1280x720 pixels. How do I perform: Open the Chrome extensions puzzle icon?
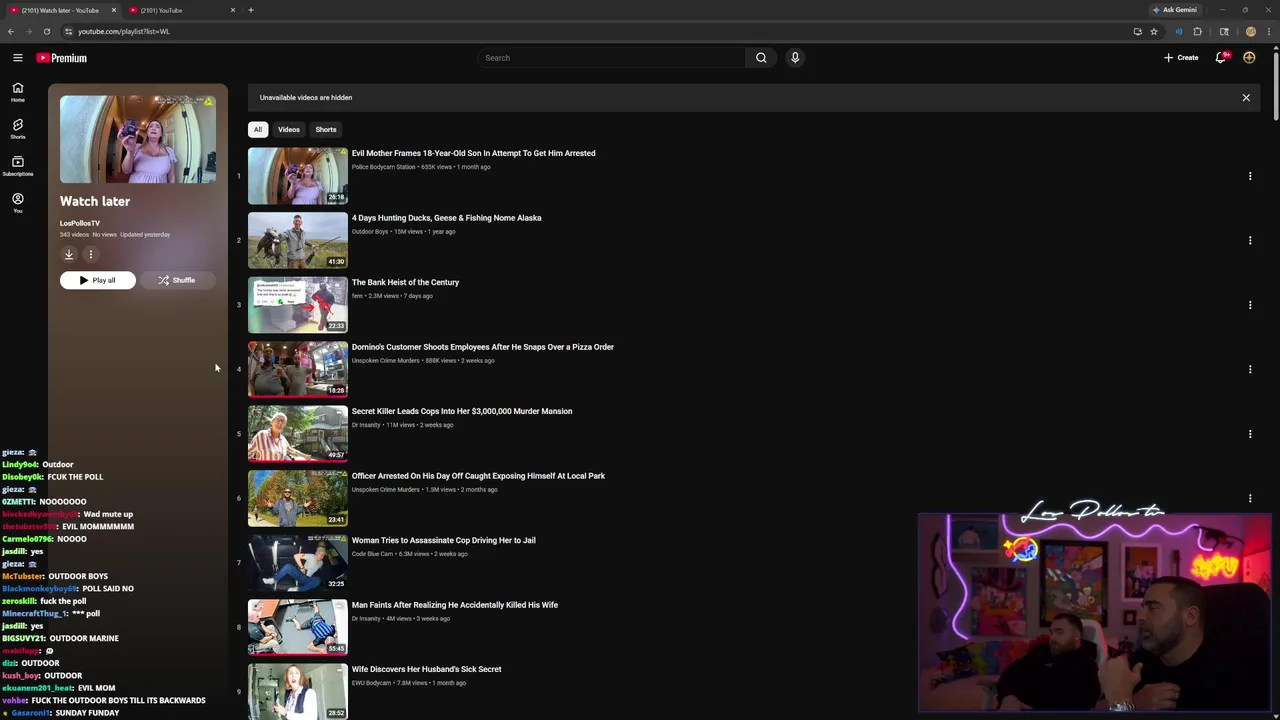tap(1197, 31)
